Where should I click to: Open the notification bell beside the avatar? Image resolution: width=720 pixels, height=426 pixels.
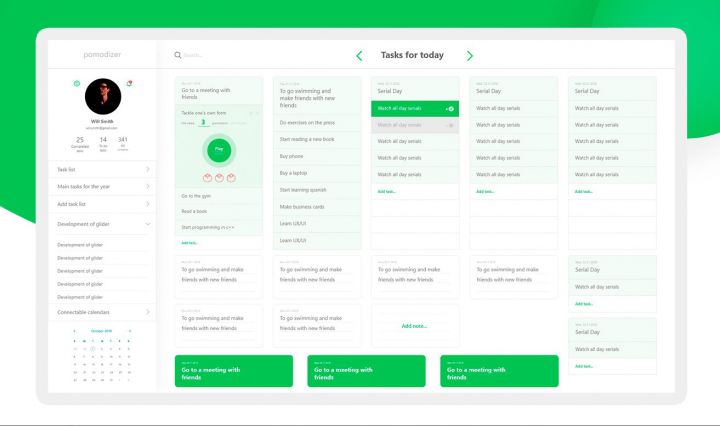tap(129, 83)
